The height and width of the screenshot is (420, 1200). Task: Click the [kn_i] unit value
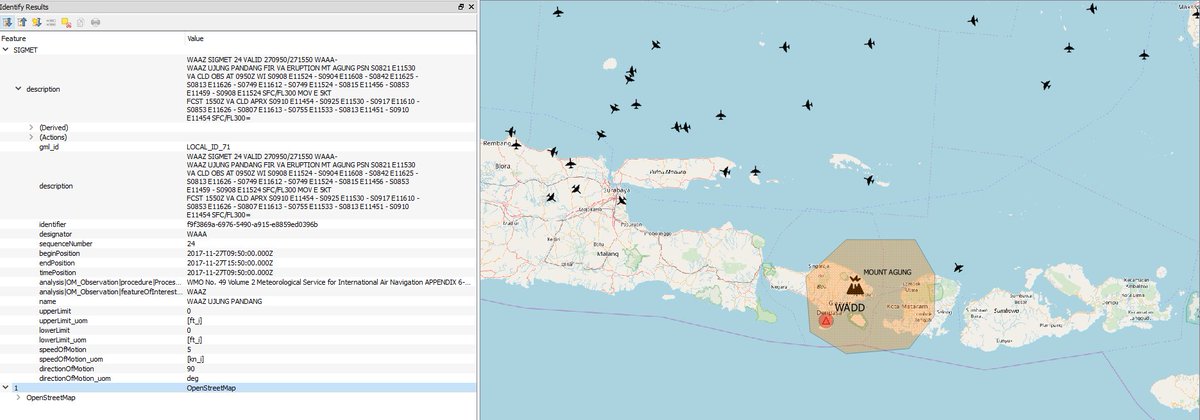194,358
